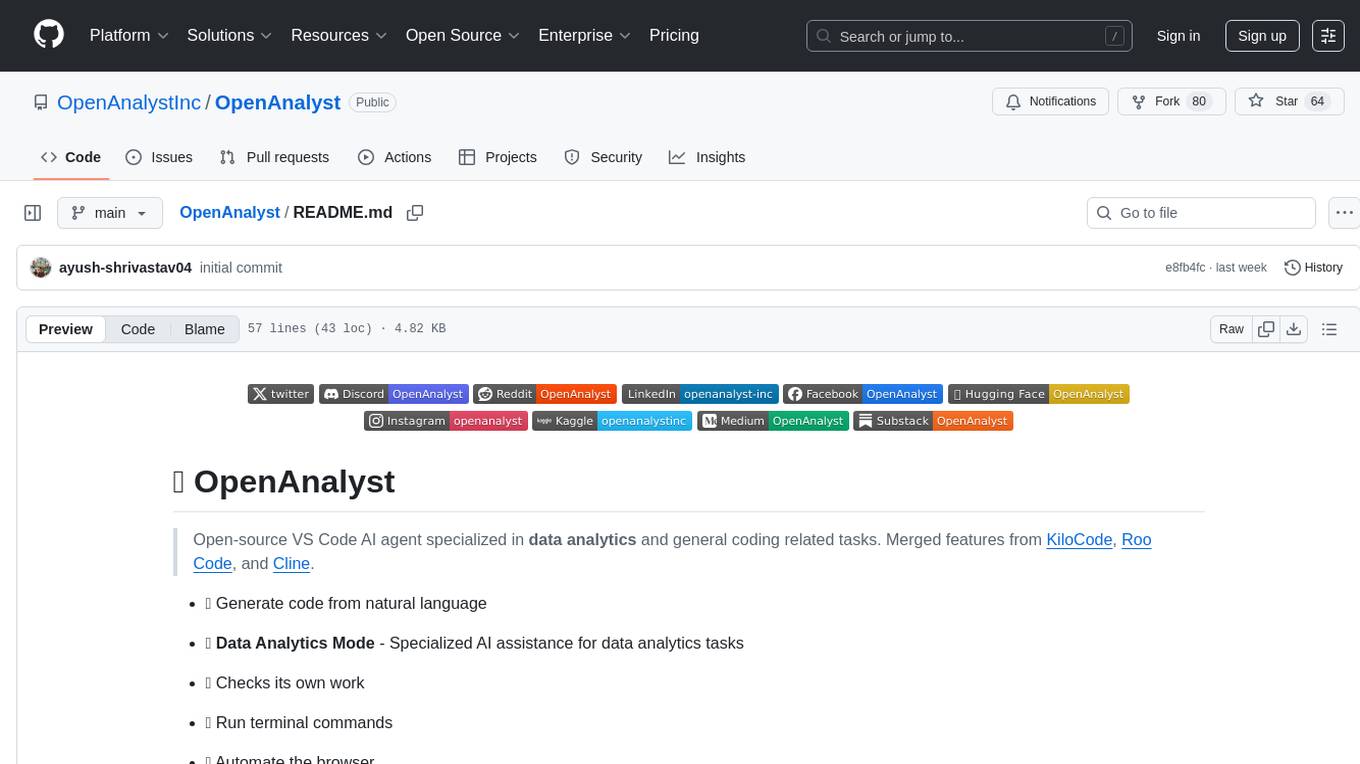Open commit e8fb4fc
The image size is (1360, 764).
(1185, 267)
